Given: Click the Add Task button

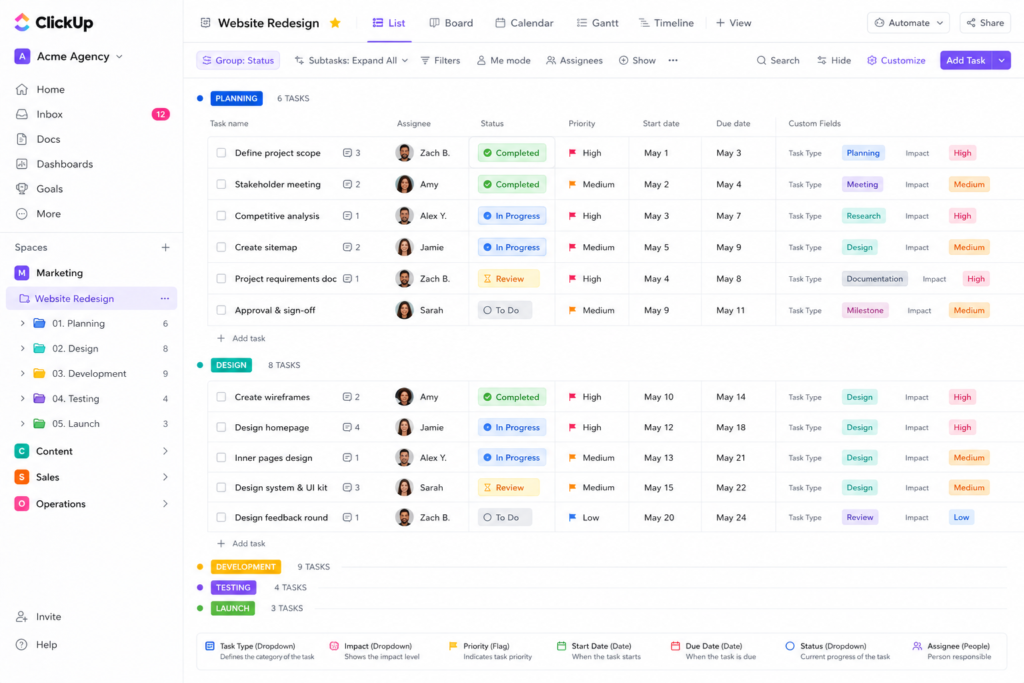Looking at the screenshot, I should [966, 60].
